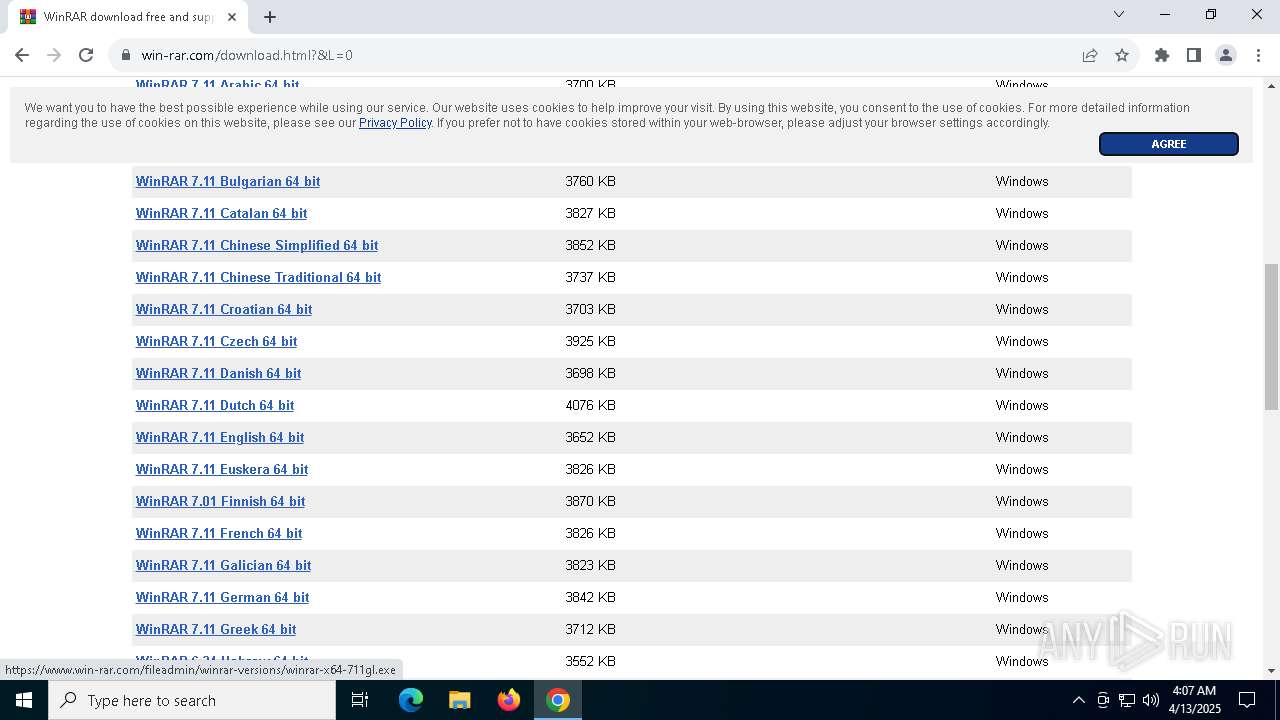The height and width of the screenshot is (720, 1280).
Task: Show hidden system tray icons
Action: pyautogui.click(x=1078, y=700)
